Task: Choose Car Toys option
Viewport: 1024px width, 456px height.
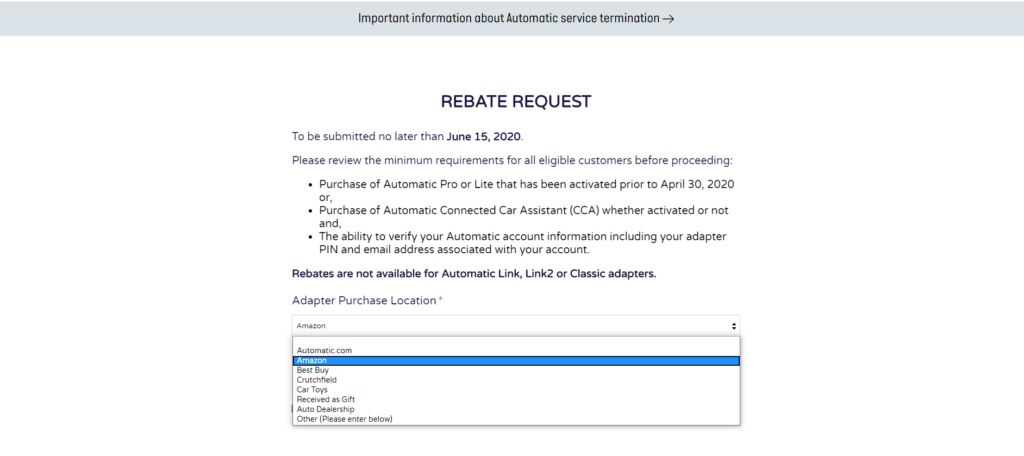Action: 516,390
